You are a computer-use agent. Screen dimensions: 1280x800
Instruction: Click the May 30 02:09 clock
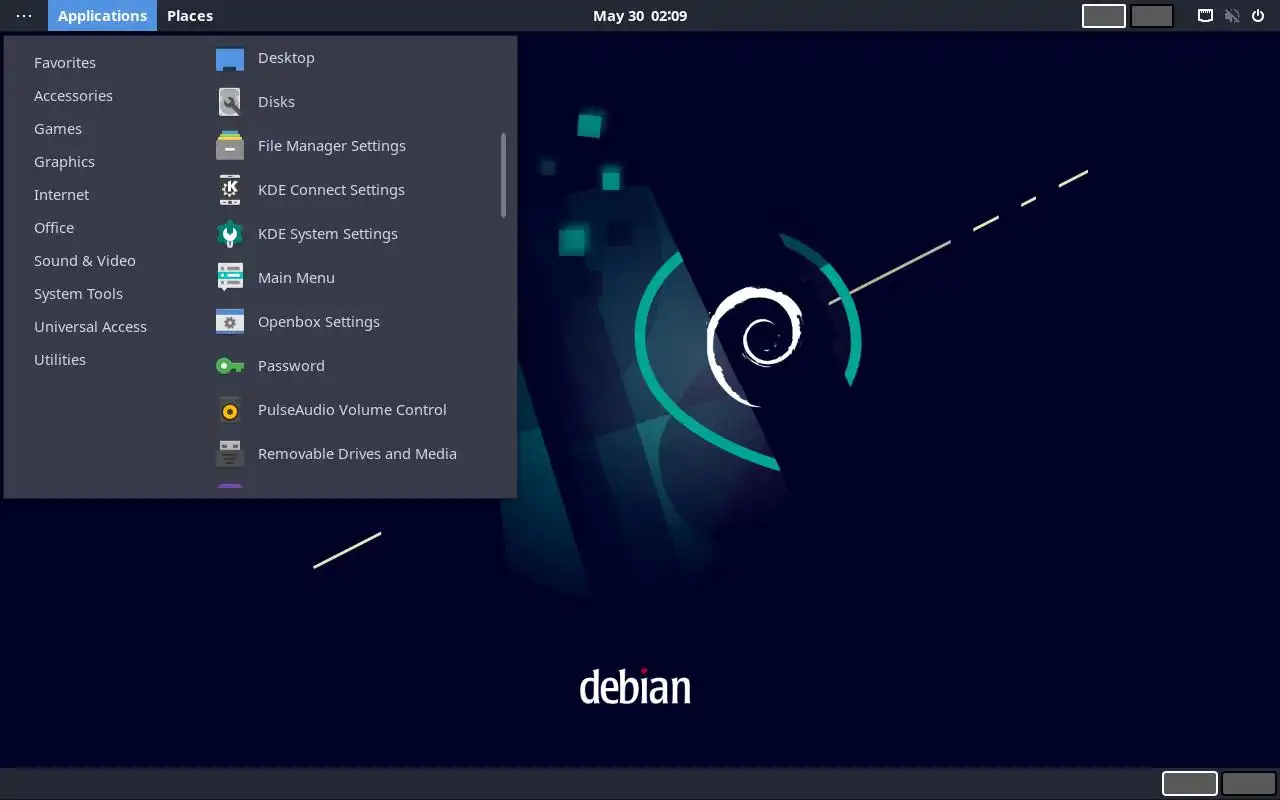tap(640, 16)
